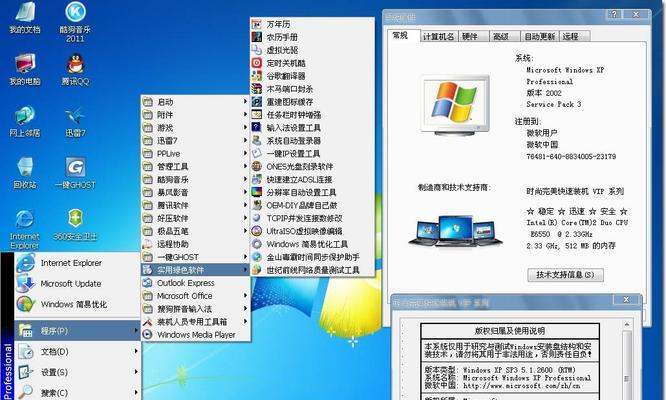Open Internet Explorer desktop icon

[25, 229]
